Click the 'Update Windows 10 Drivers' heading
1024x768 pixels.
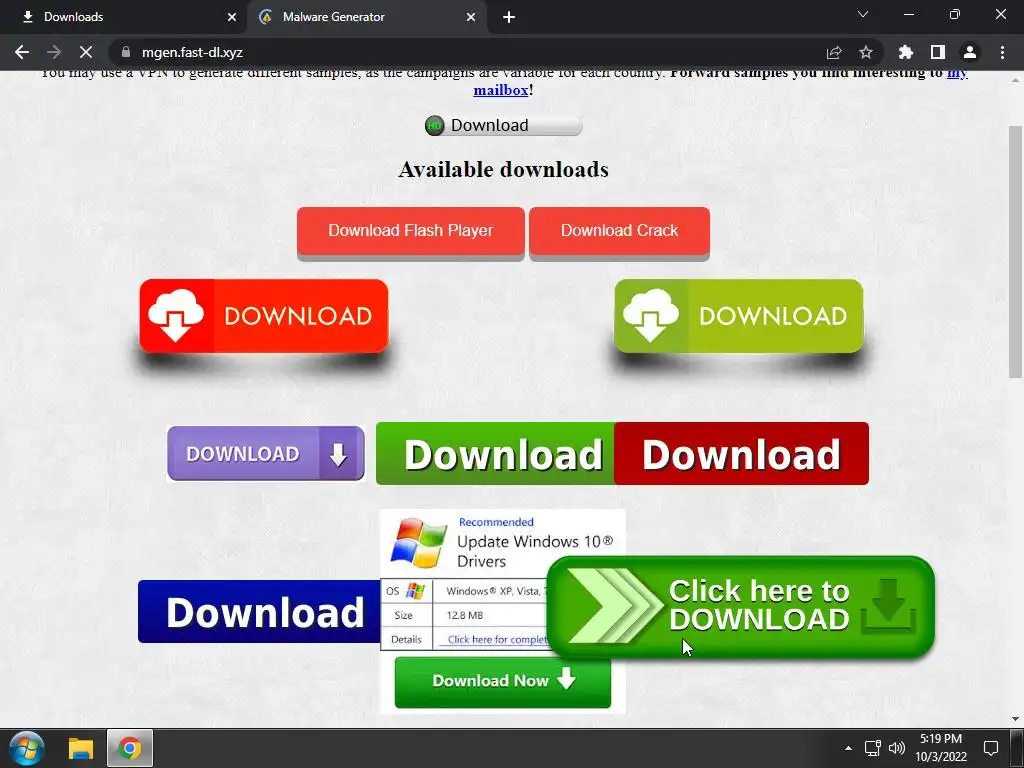click(x=535, y=551)
